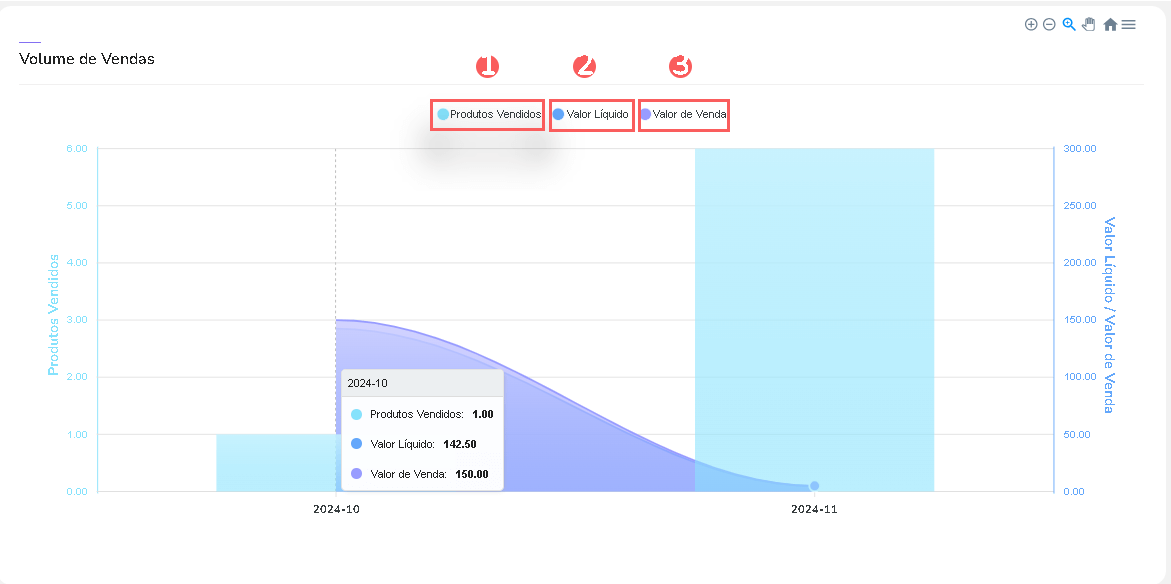The image size is (1171, 584).
Task: Click the red numbered marker 1
Action: (x=488, y=66)
